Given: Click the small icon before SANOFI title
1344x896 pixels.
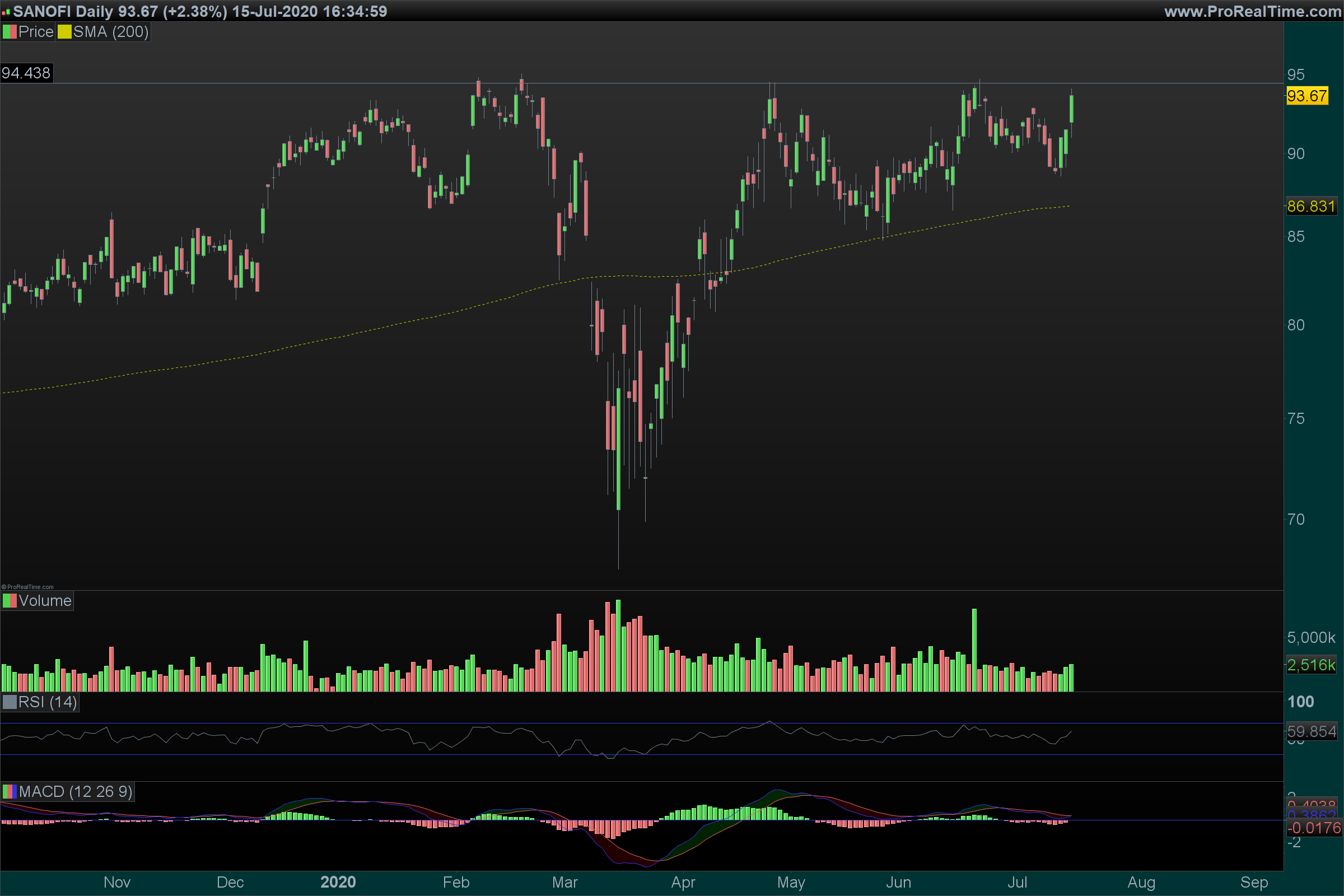Looking at the screenshot, I should [6, 11].
